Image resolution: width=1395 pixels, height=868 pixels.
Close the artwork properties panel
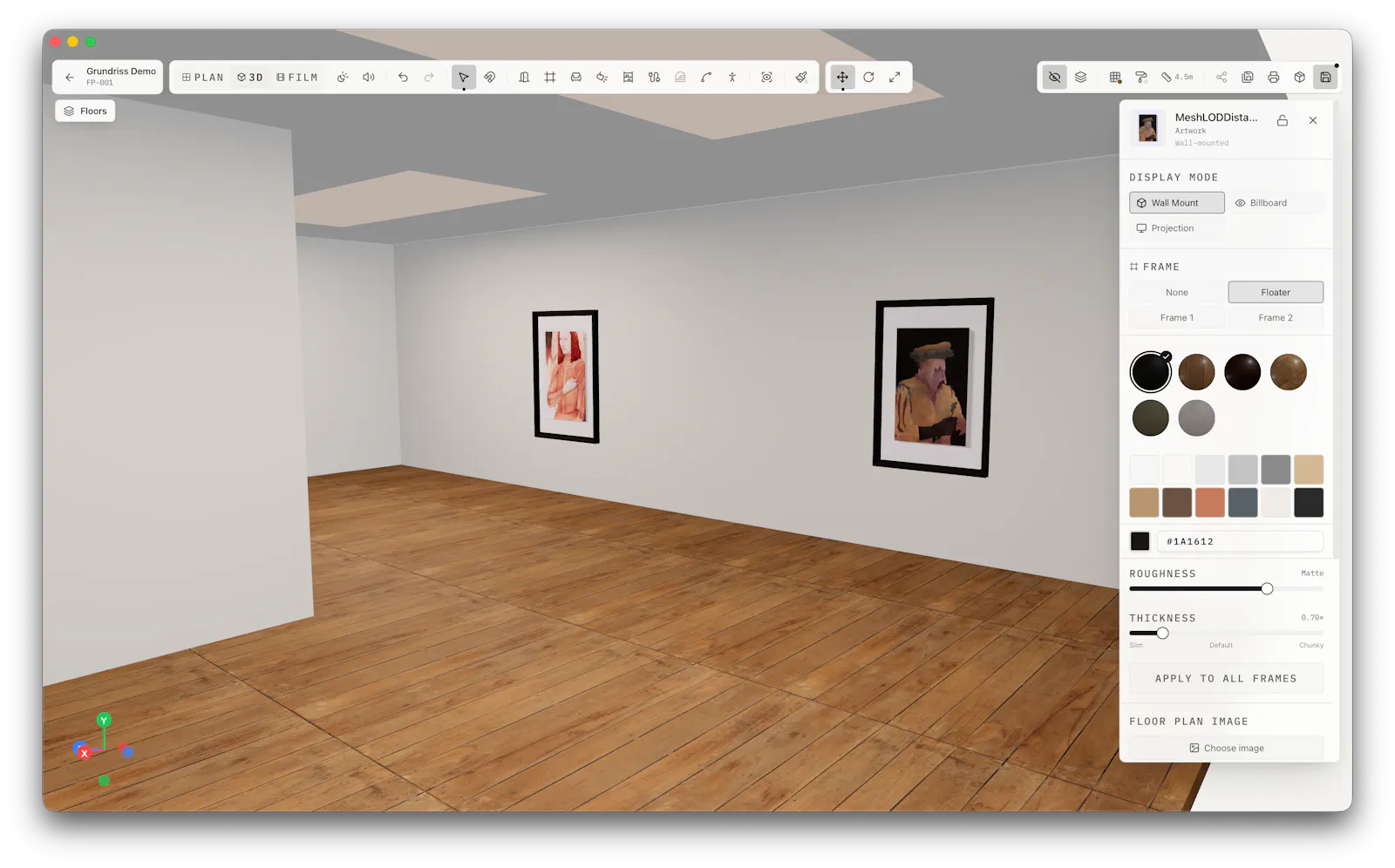[1313, 121]
